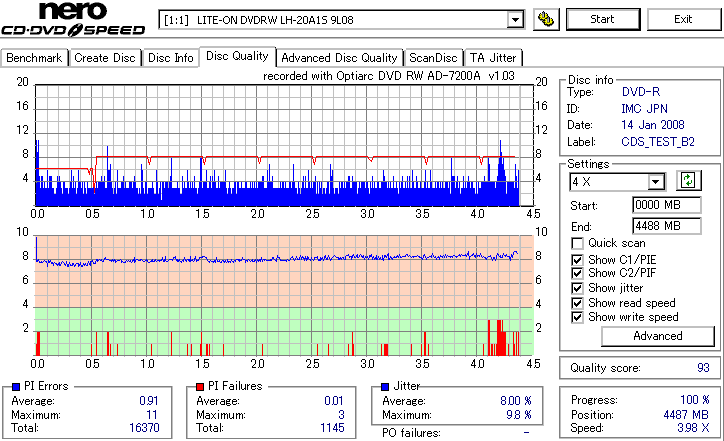The image size is (724, 441).
Task: Click the Start 0000 MB input field
Action: tap(666, 205)
